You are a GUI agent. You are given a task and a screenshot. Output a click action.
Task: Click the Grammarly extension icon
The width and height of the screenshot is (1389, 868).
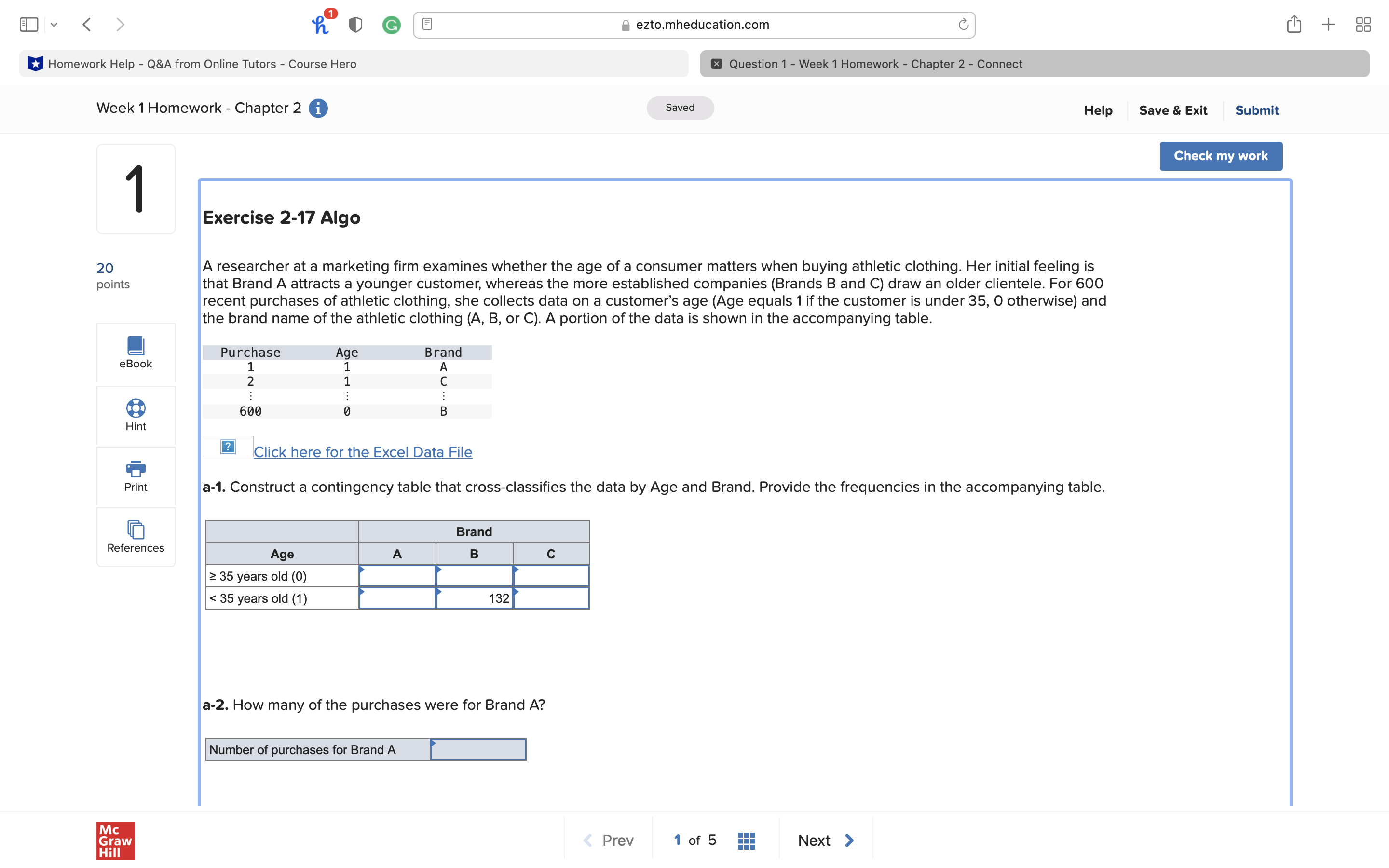pyautogui.click(x=392, y=25)
